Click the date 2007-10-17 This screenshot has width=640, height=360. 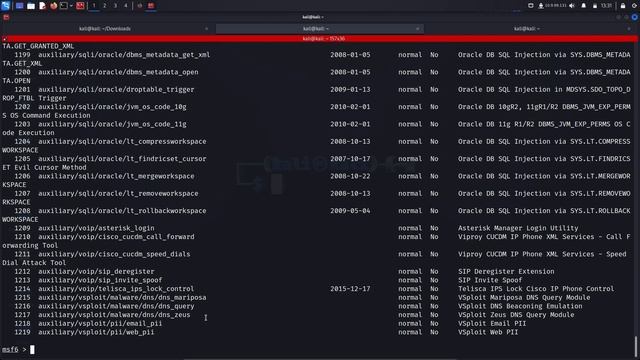[x=350, y=159]
